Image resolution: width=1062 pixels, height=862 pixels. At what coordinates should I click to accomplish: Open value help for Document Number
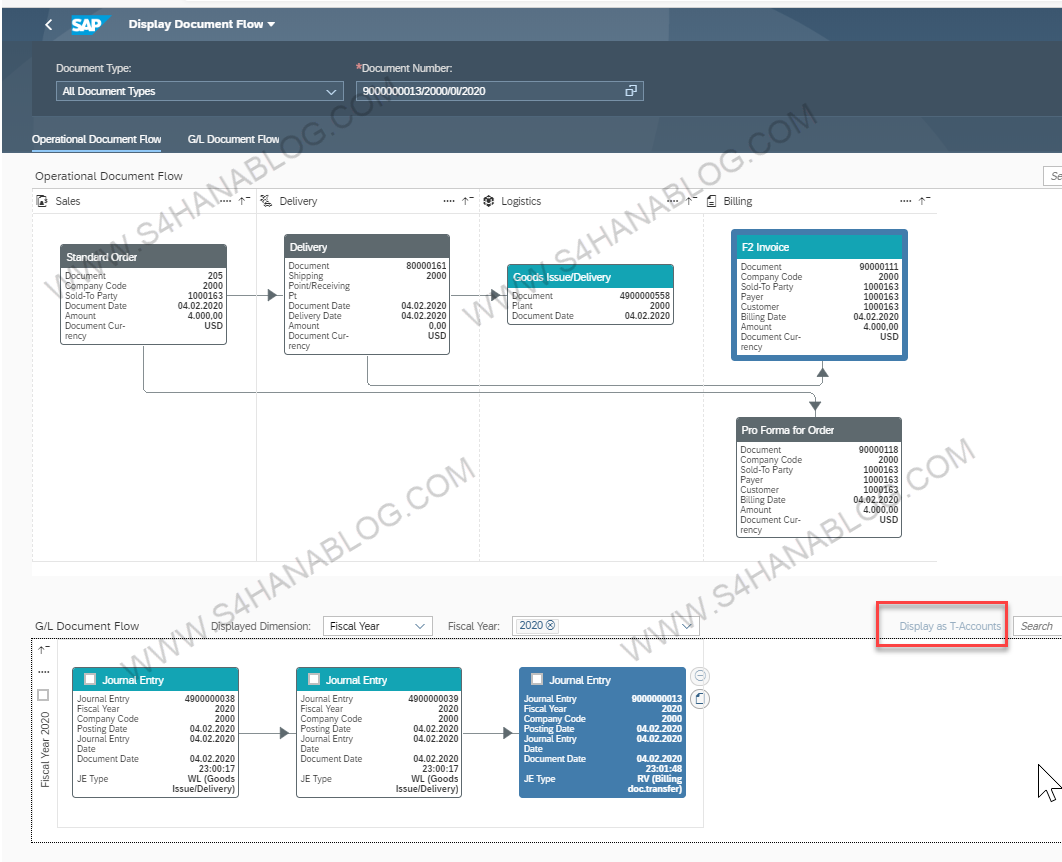pyautogui.click(x=631, y=91)
